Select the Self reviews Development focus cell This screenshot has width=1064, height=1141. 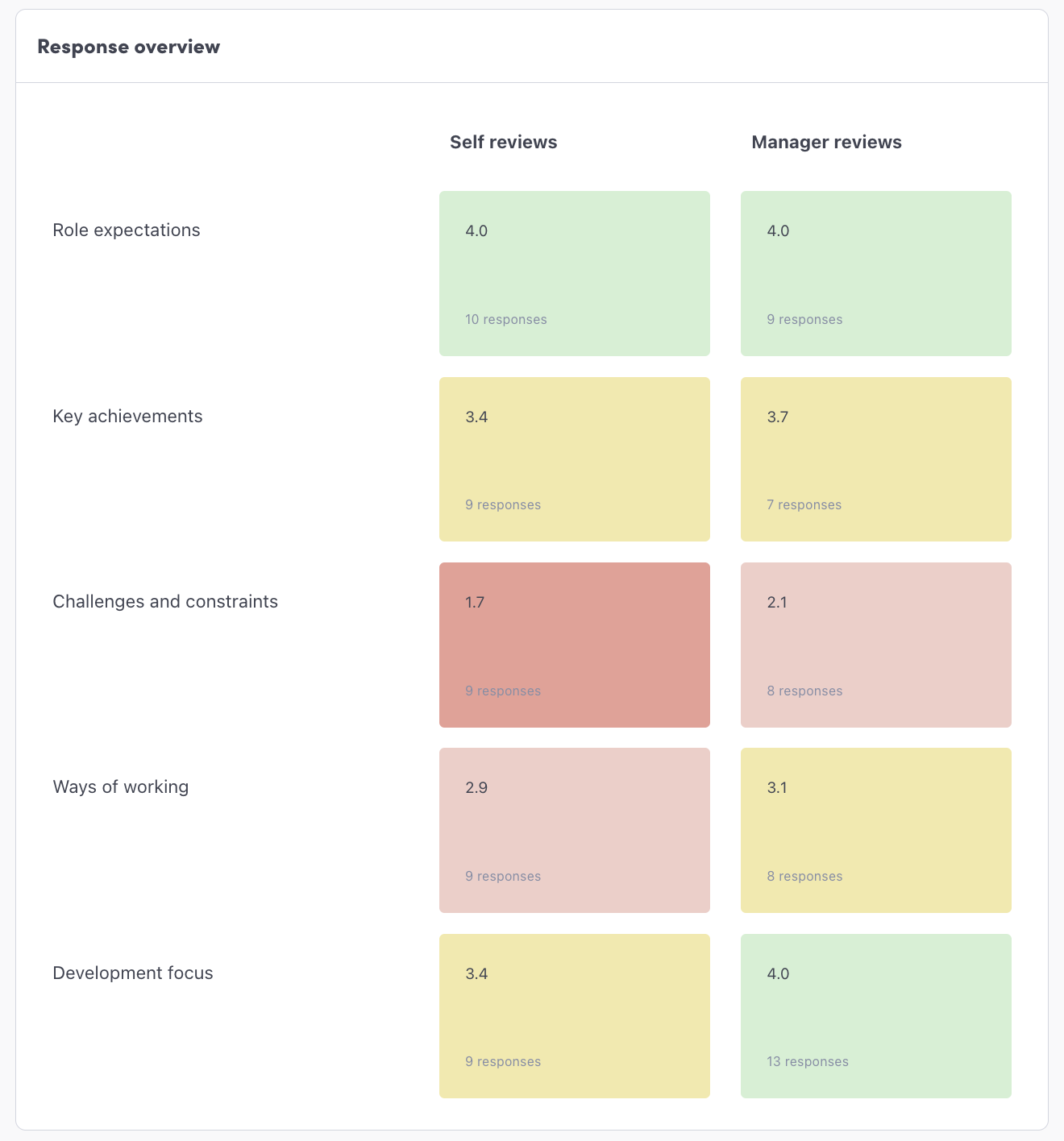(x=574, y=1015)
